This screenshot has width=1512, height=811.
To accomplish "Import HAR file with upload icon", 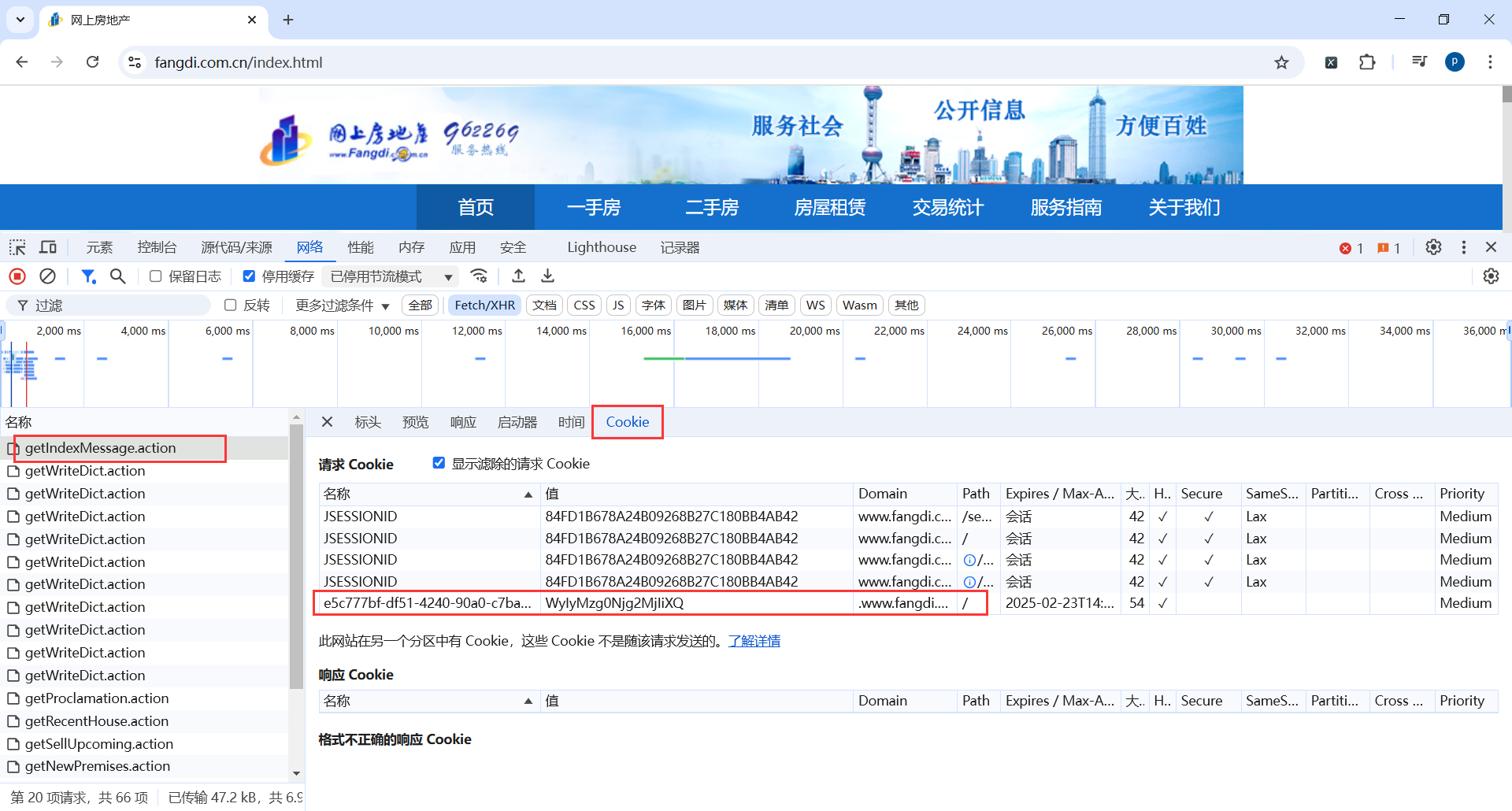I will [518, 276].
